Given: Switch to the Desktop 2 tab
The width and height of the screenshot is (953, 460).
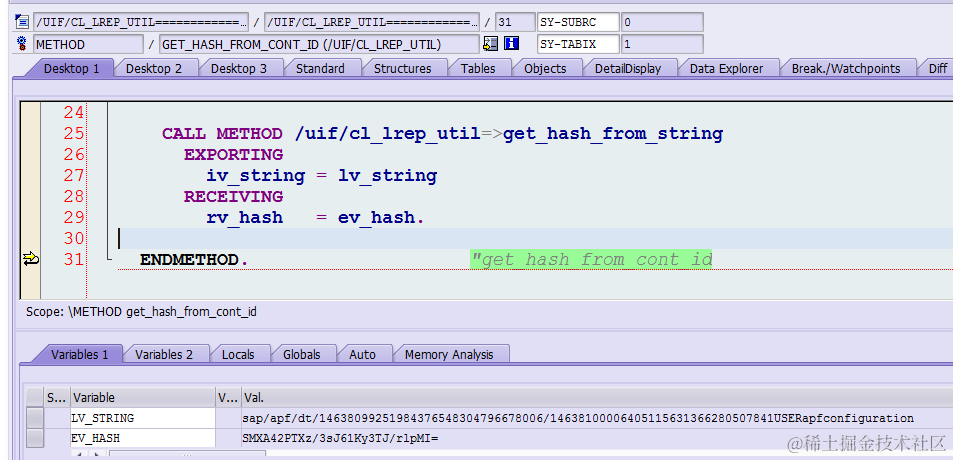Looking at the screenshot, I should click(154, 69).
